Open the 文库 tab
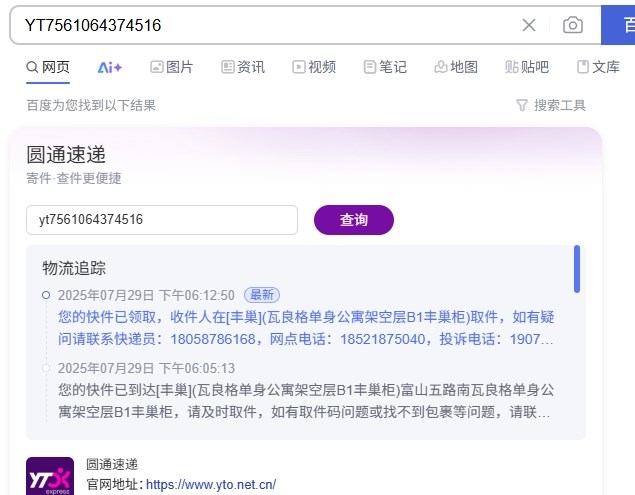Image resolution: width=635 pixels, height=495 pixels. (x=598, y=67)
